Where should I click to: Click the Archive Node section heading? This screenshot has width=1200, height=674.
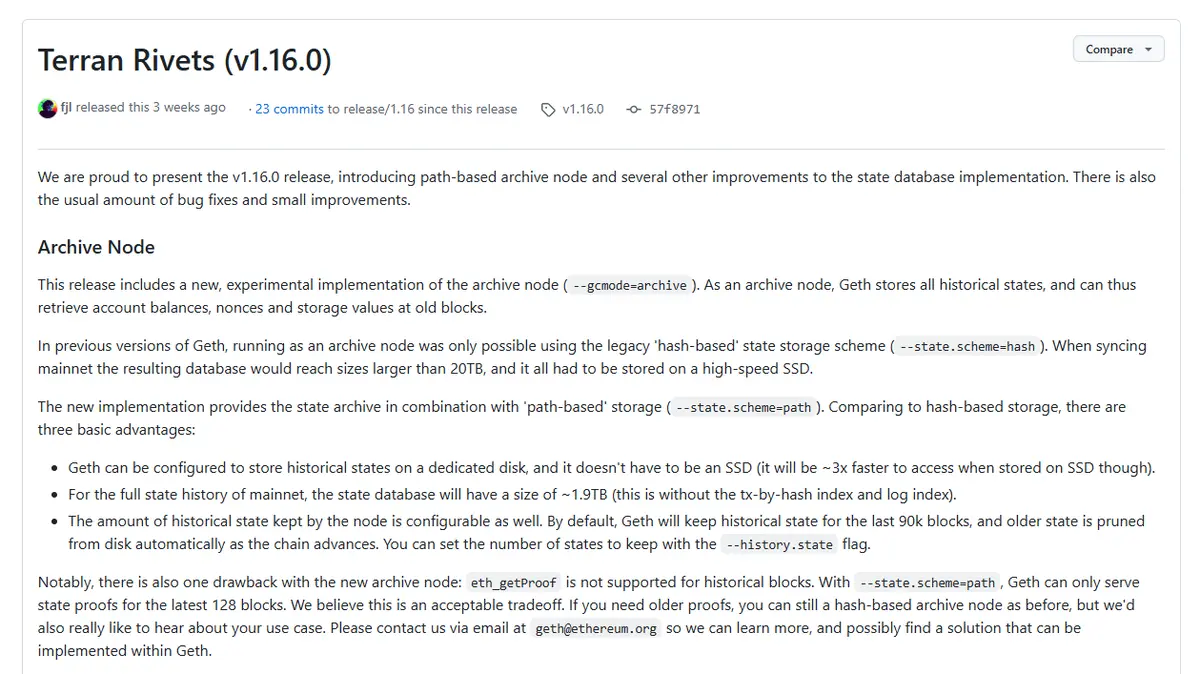tap(96, 247)
